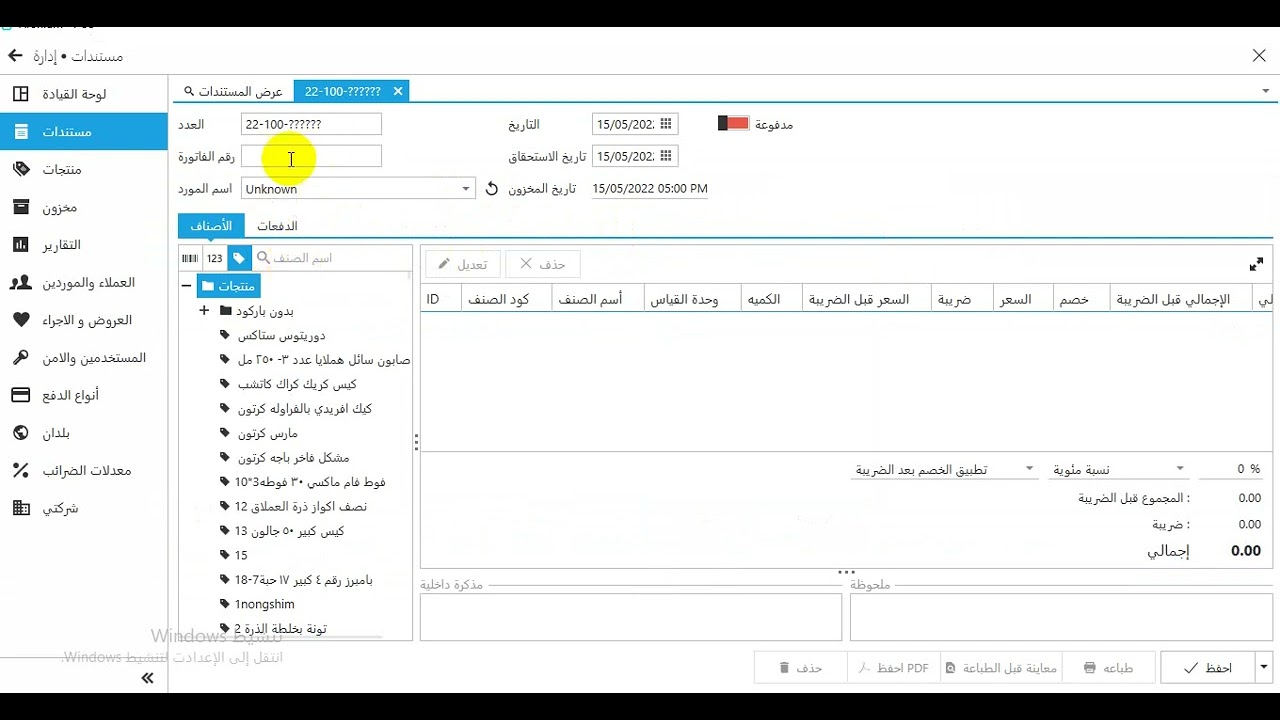Open التقارير reports section in sidebar

coord(84,245)
